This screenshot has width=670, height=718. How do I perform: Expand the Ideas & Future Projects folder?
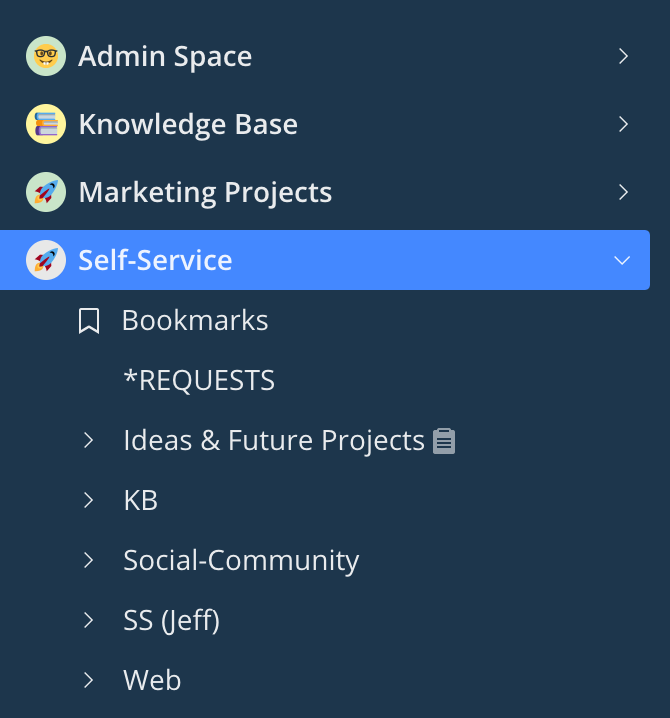[x=89, y=440]
